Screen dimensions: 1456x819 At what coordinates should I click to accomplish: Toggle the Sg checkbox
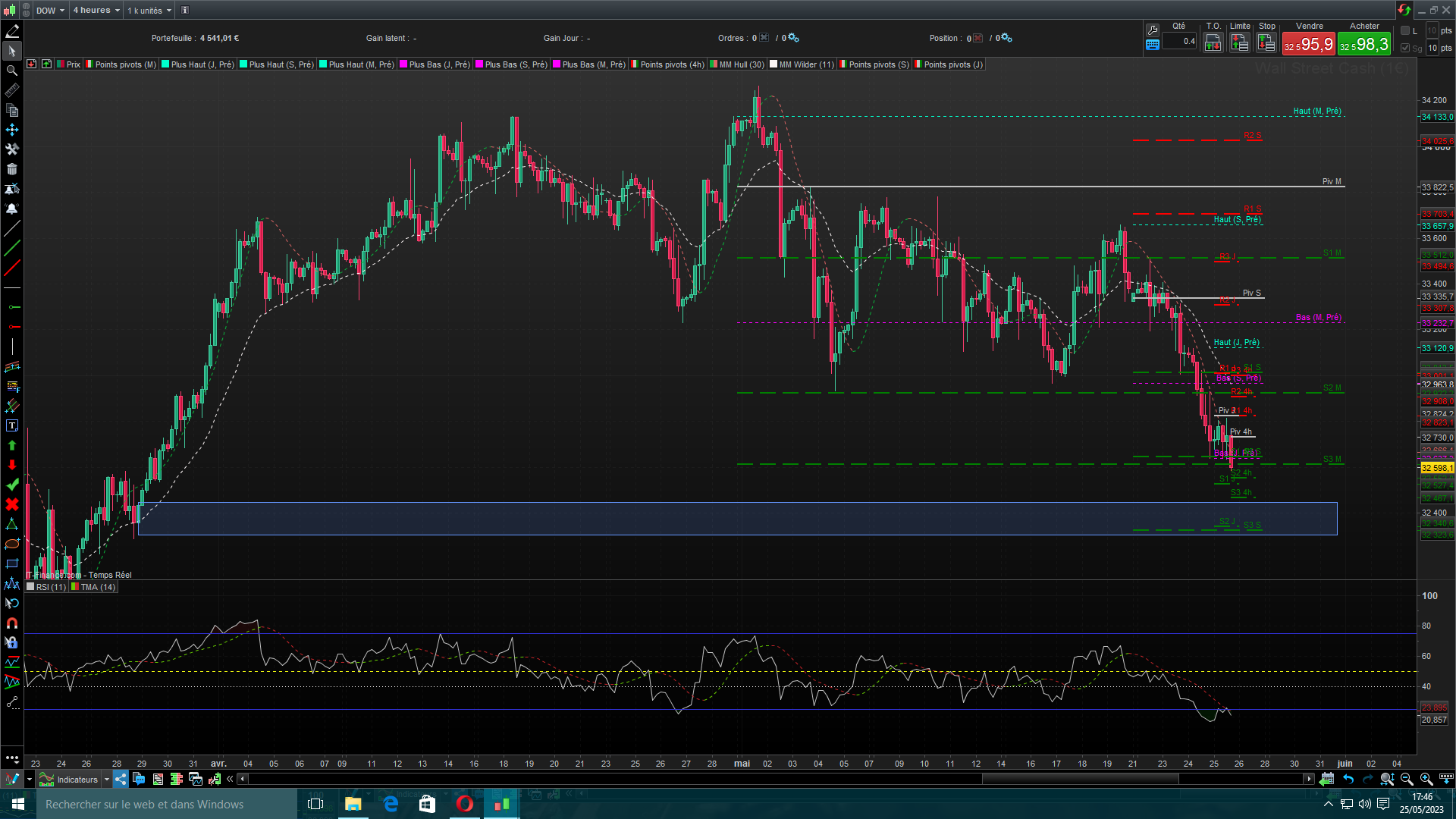[x=1405, y=48]
